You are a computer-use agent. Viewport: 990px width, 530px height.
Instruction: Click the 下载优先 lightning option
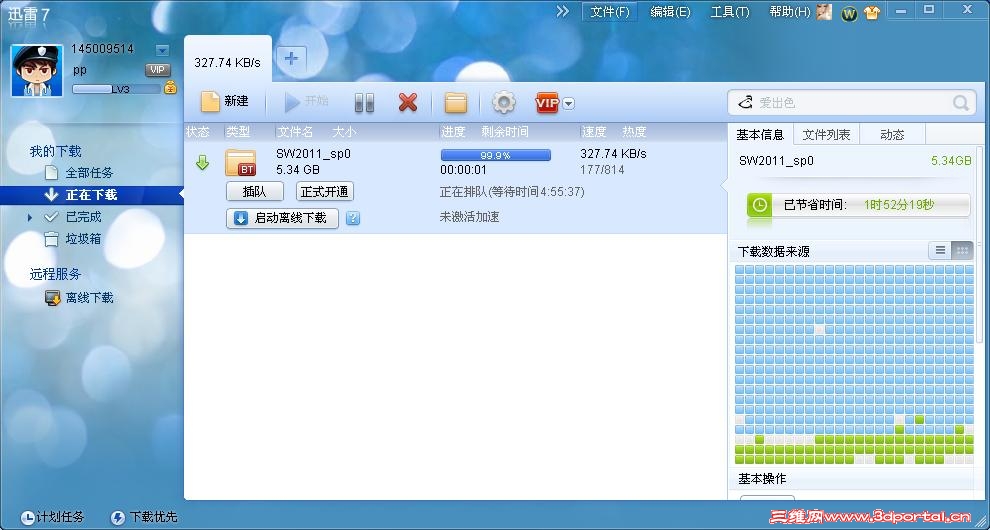tap(143, 517)
